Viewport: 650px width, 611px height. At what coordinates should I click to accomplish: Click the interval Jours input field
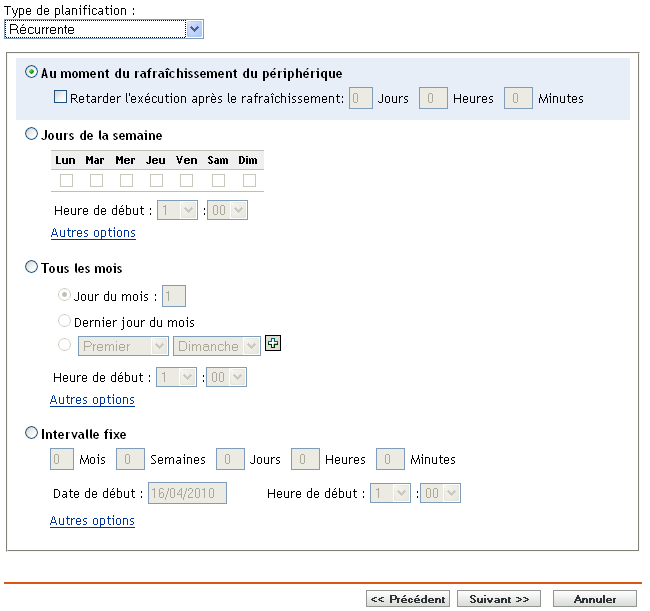coord(230,459)
